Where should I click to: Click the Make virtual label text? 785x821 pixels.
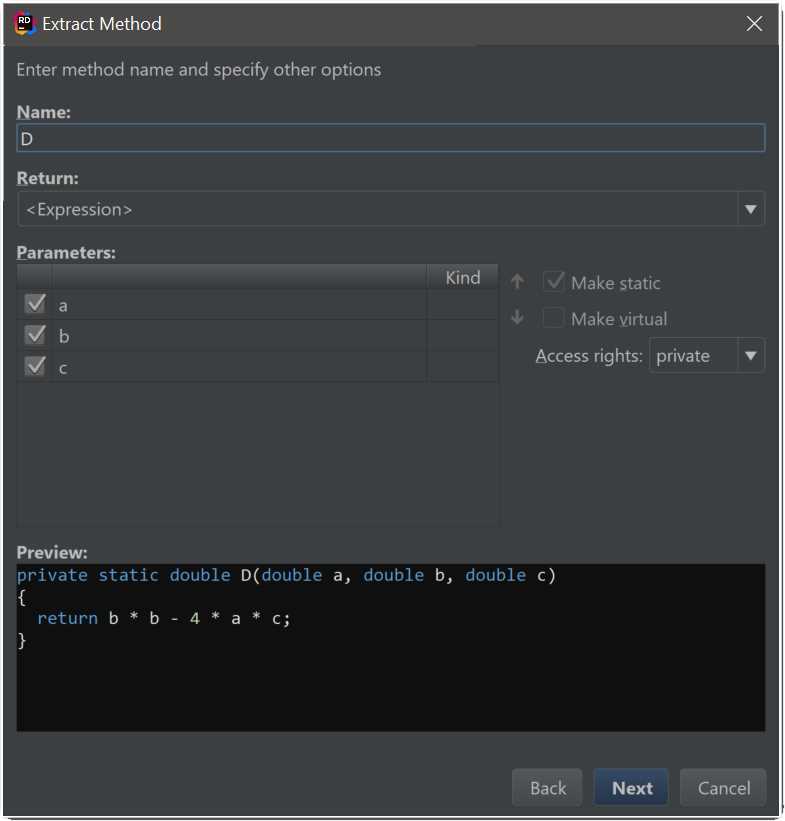click(619, 319)
